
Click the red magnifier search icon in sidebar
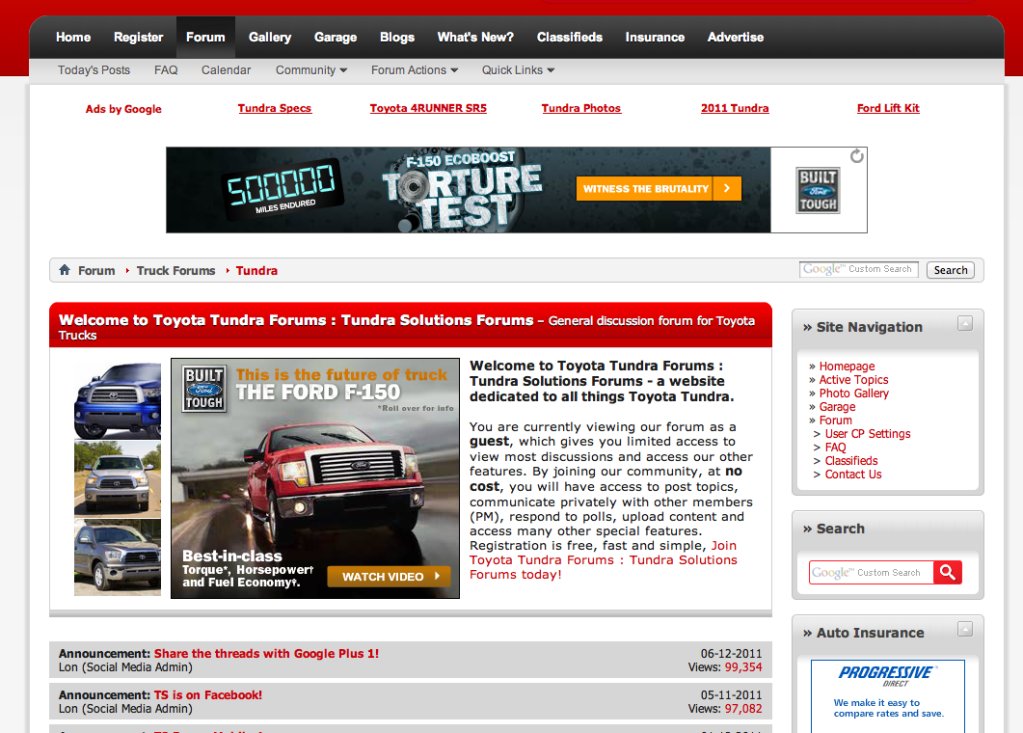(947, 573)
